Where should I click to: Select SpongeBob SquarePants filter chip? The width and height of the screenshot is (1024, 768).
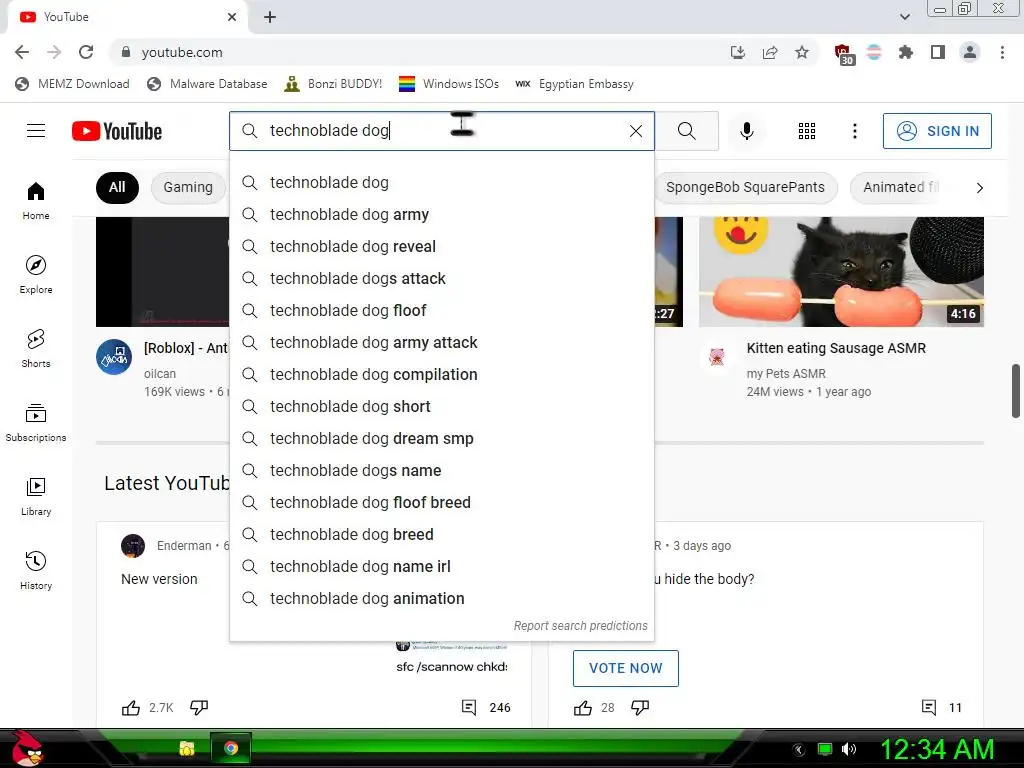click(x=745, y=187)
